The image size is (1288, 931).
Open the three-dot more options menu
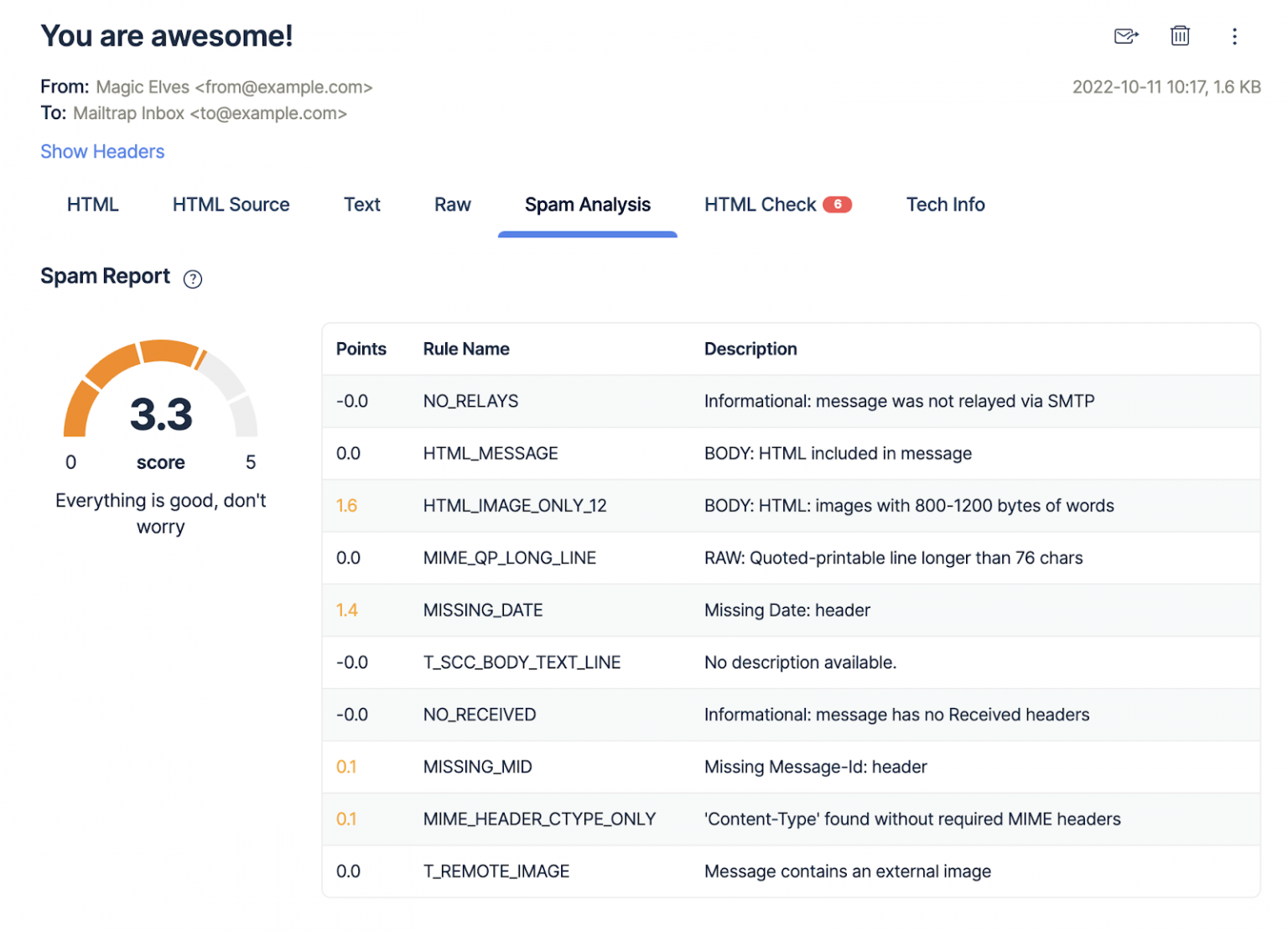pos(1234,36)
